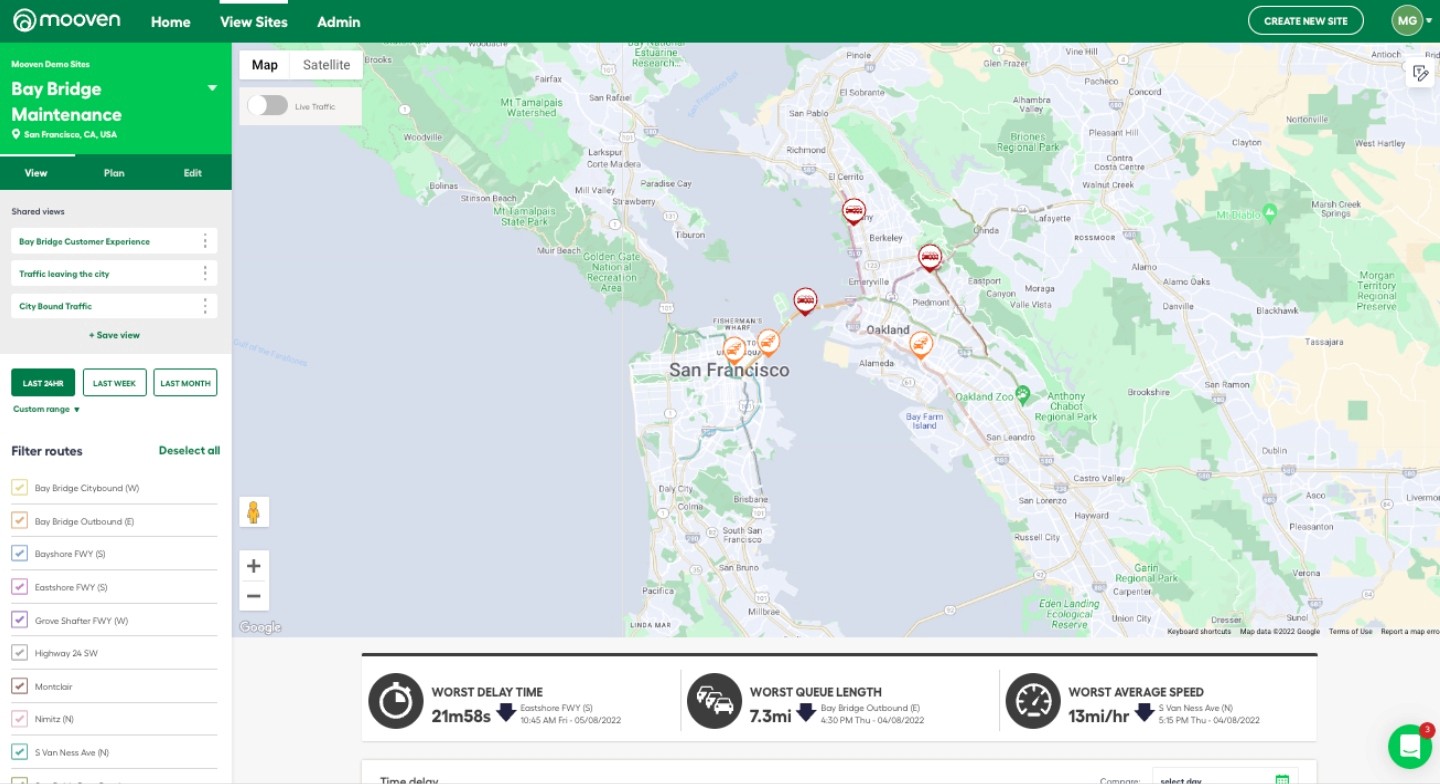1440x784 pixels.
Task: Uncheck Eastshore FWY (S) route
Action: tap(19, 587)
